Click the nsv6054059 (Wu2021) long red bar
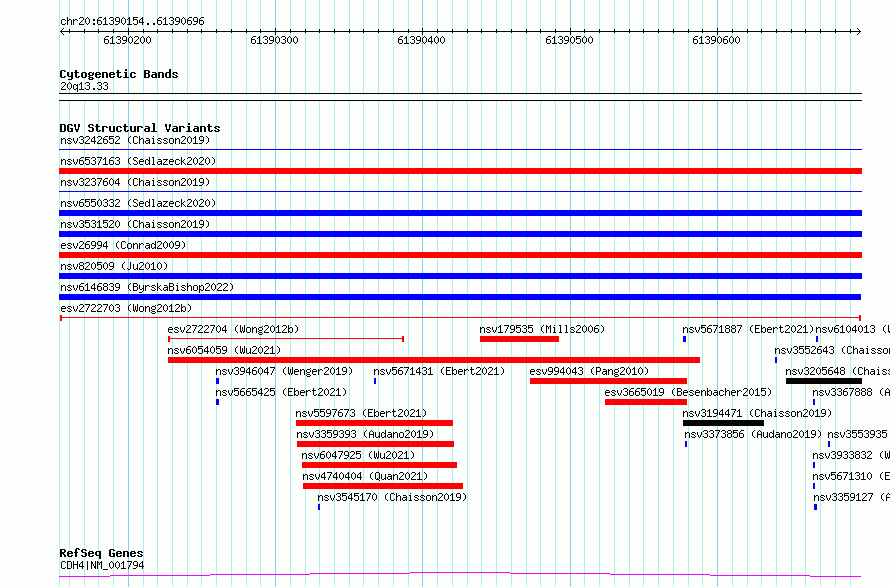890x587 pixels. pos(434,360)
